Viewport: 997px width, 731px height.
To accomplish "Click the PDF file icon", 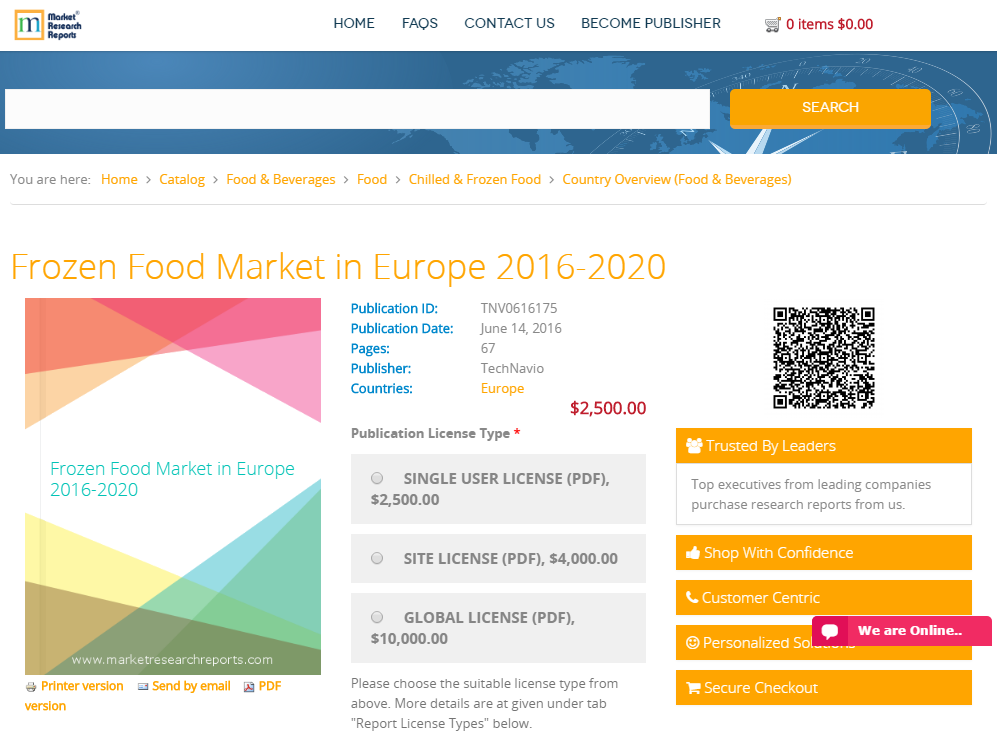I will click(x=249, y=687).
